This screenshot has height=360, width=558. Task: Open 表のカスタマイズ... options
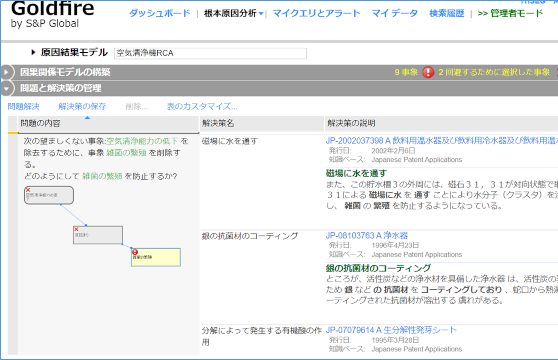202,106
